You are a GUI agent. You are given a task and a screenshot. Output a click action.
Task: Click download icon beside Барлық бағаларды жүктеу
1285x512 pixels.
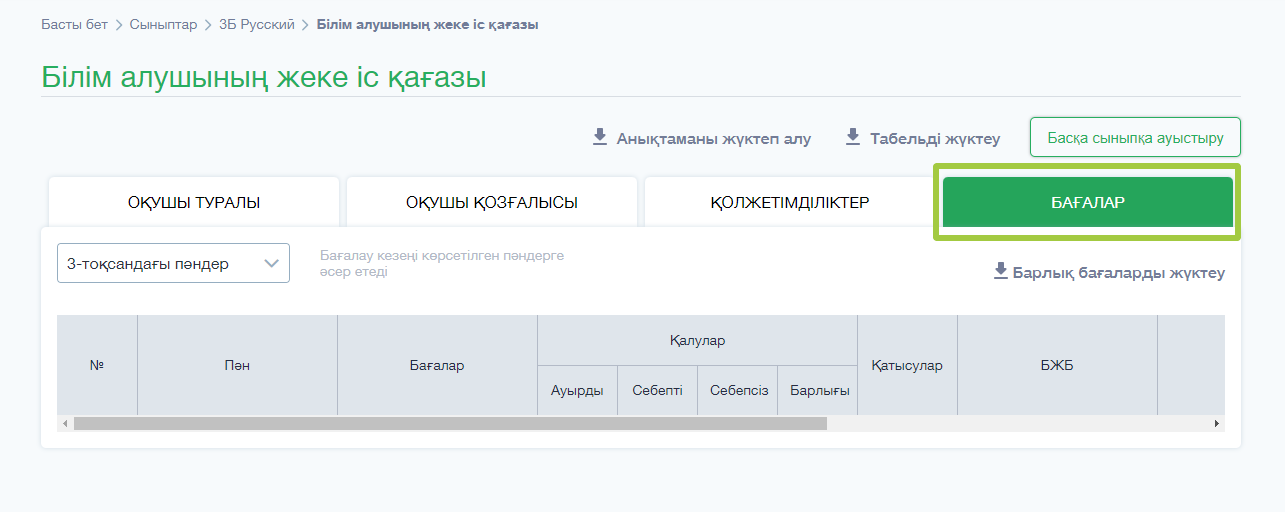(1000, 271)
